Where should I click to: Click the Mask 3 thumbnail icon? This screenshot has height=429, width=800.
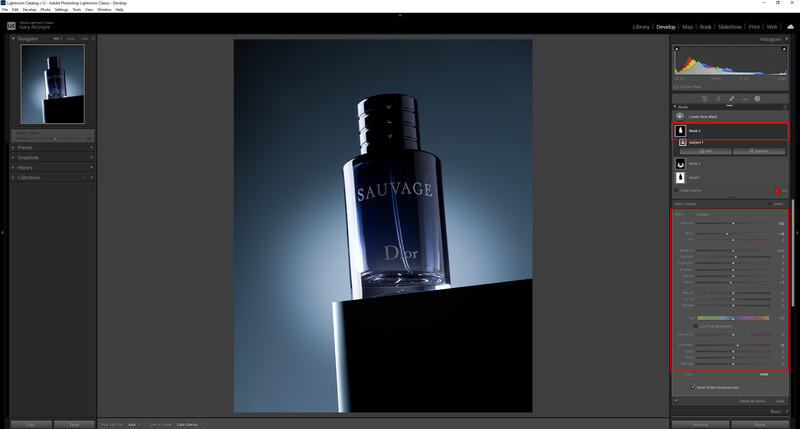680,131
